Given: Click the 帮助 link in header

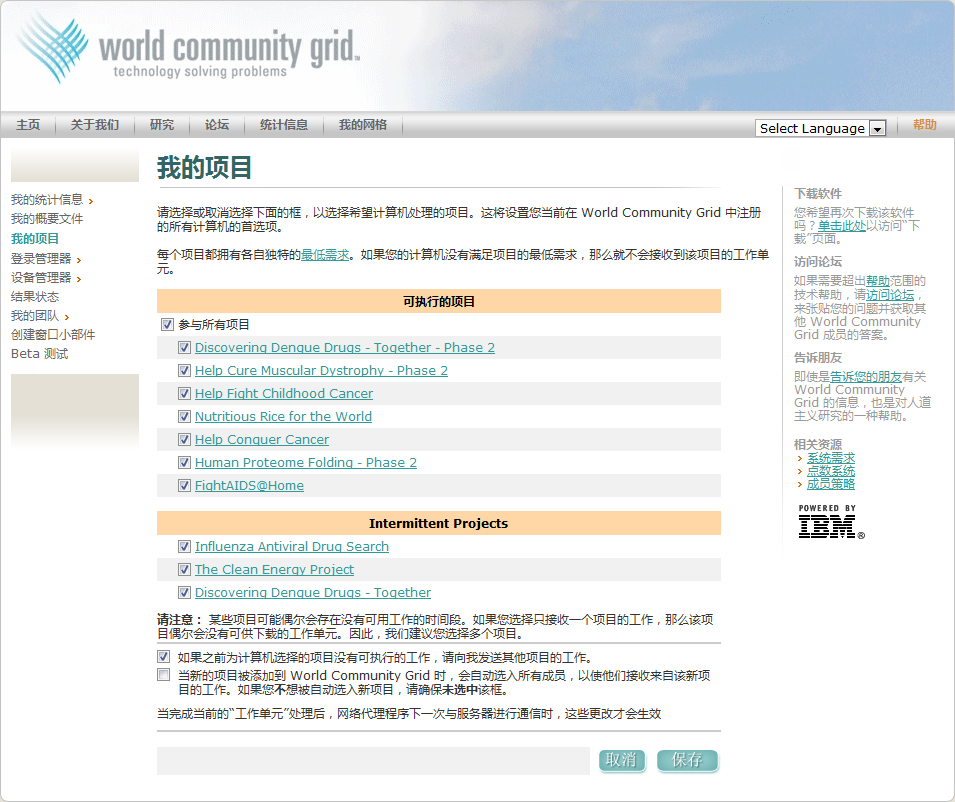Looking at the screenshot, I should [x=925, y=125].
